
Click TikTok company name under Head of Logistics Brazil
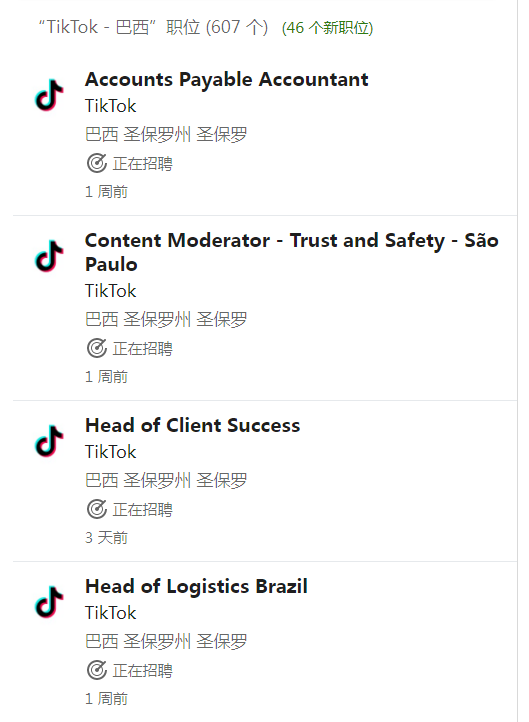coord(110,613)
